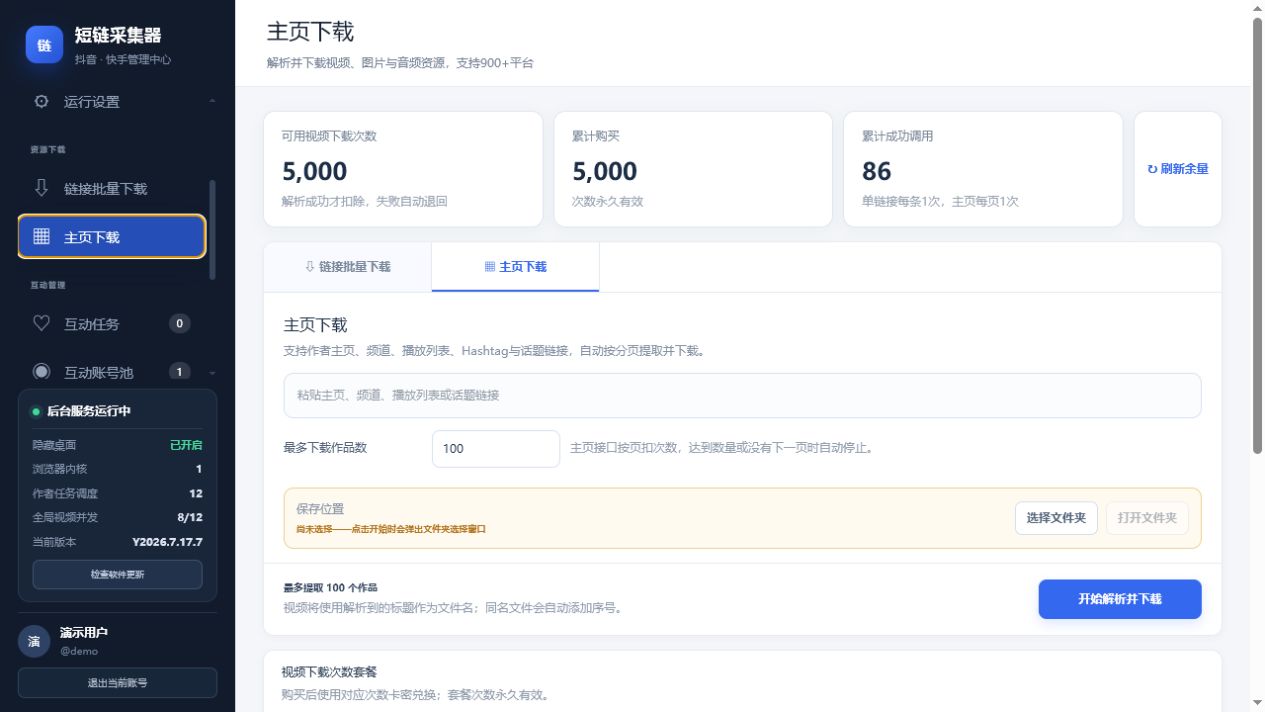Viewport: 1265px width, 712px height.
Task: Click the 演示用户 username
Action: (84, 632)
